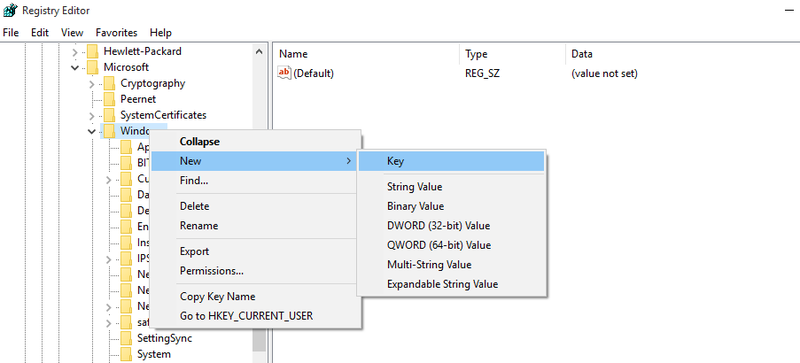800x363 pixels.
Task: Expand the Cryptography key
Action: point(92,84)
